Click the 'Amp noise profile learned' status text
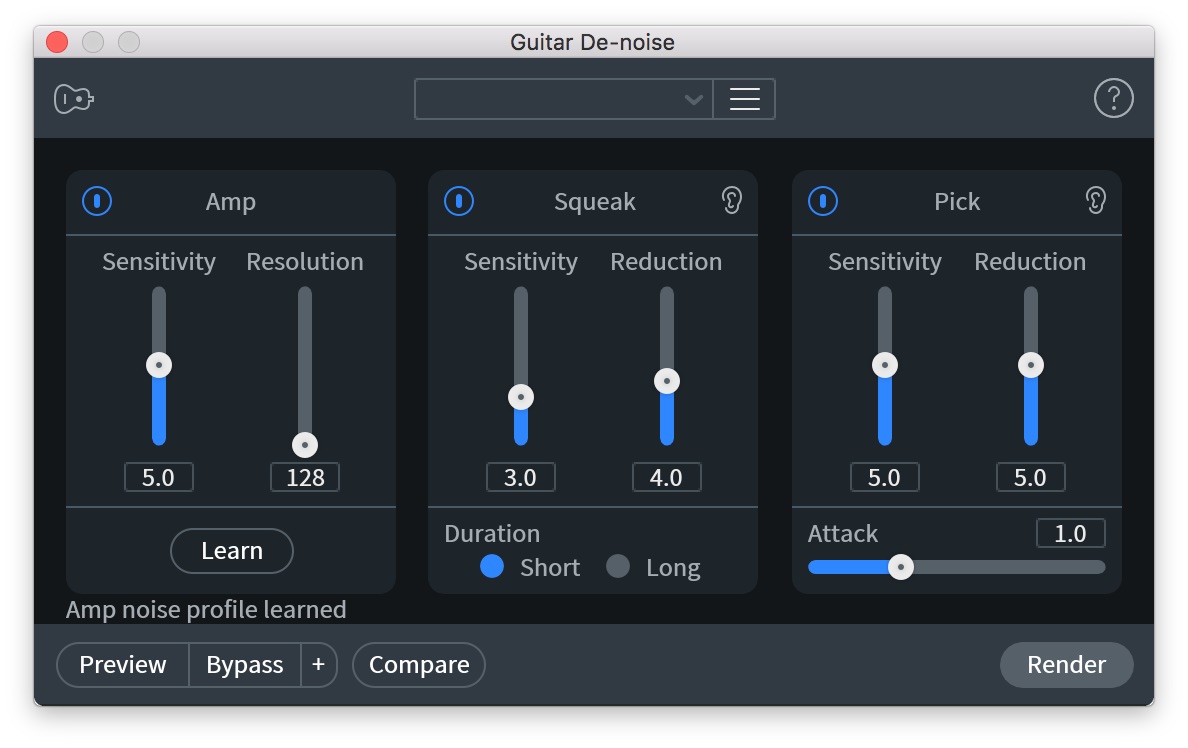The height and width of the screenshot is (748, 1188). tap(206, 610)
